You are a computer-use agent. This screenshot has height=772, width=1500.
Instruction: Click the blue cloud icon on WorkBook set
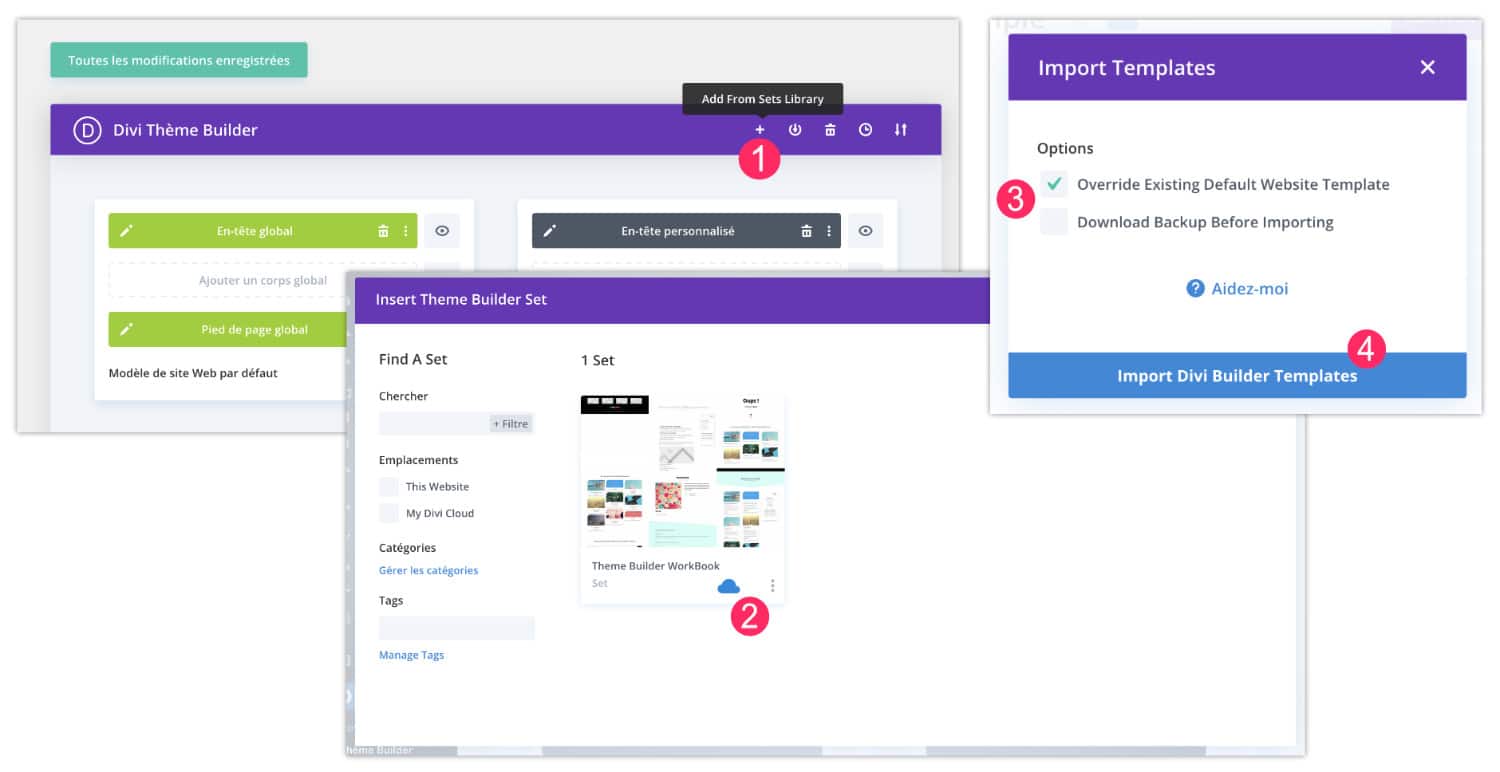click(x=729, y=586)
